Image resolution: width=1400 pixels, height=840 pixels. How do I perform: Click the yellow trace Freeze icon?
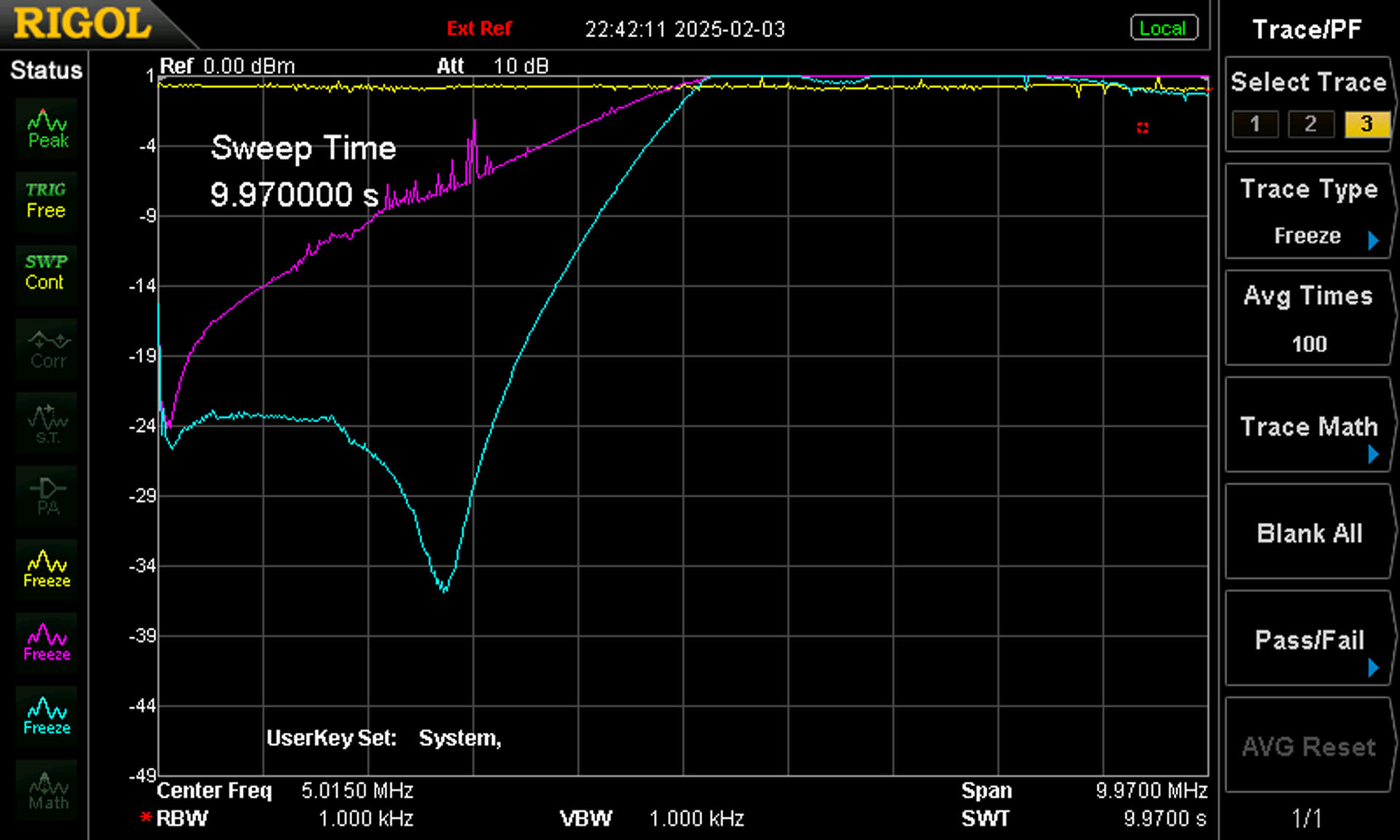click(x=47, y=569)
